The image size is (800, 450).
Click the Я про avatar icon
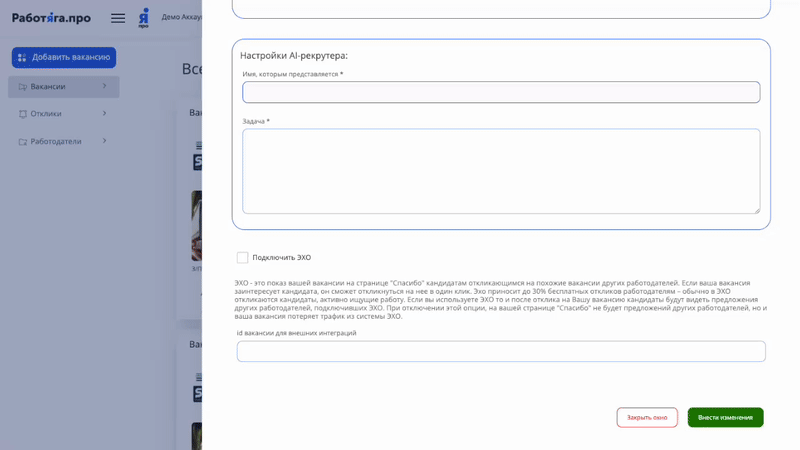pos(144,18)
